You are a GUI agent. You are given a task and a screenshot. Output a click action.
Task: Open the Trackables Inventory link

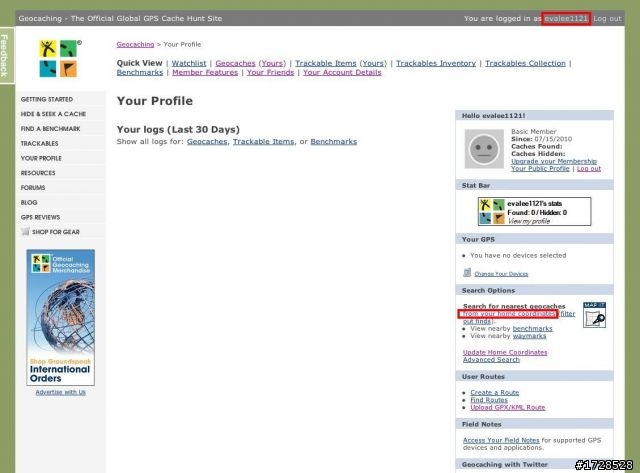[x=436, y=63]
